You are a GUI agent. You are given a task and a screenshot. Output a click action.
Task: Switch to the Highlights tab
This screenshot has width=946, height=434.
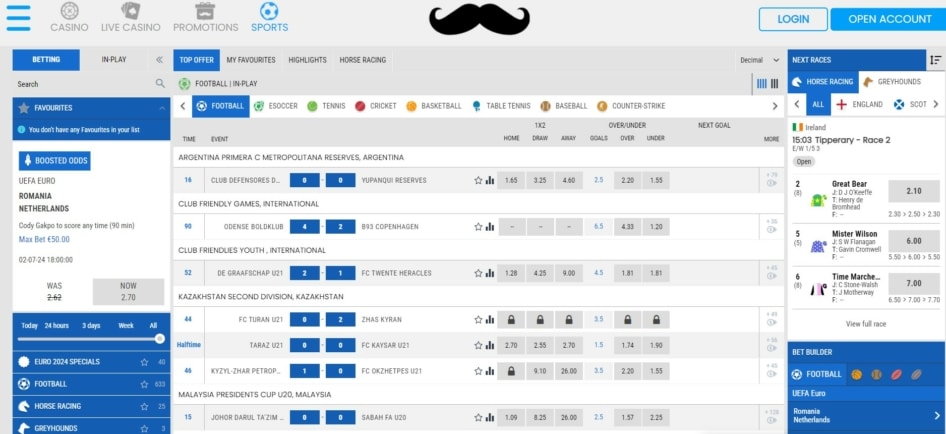click(307, 60)
